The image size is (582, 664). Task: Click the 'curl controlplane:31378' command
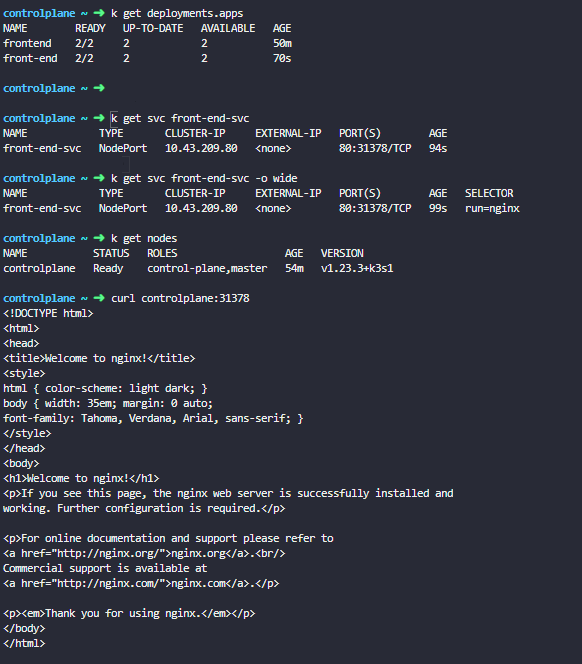(x=180, y=299)
